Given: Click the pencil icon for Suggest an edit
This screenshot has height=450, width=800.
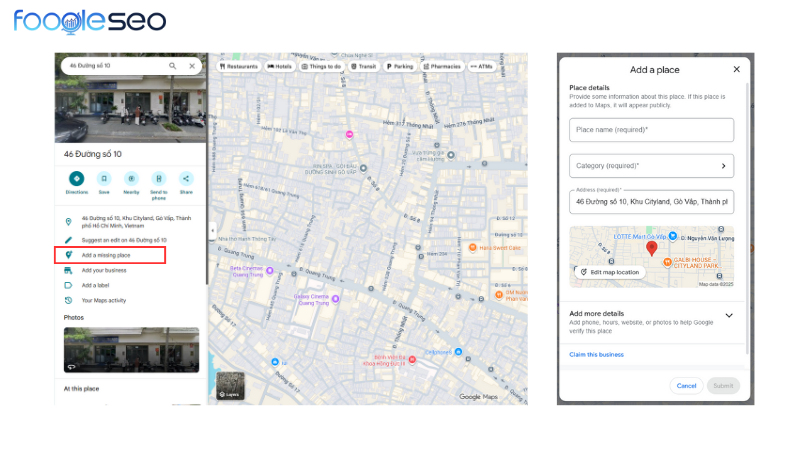Looking at the screenshot, I should pyautogui.click(x=68, y=240).
